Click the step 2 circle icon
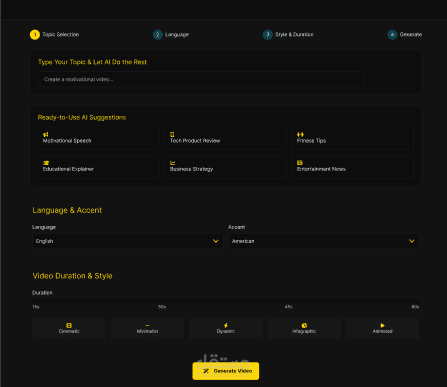The image size is (447, 387). click(x=158, y=35)
